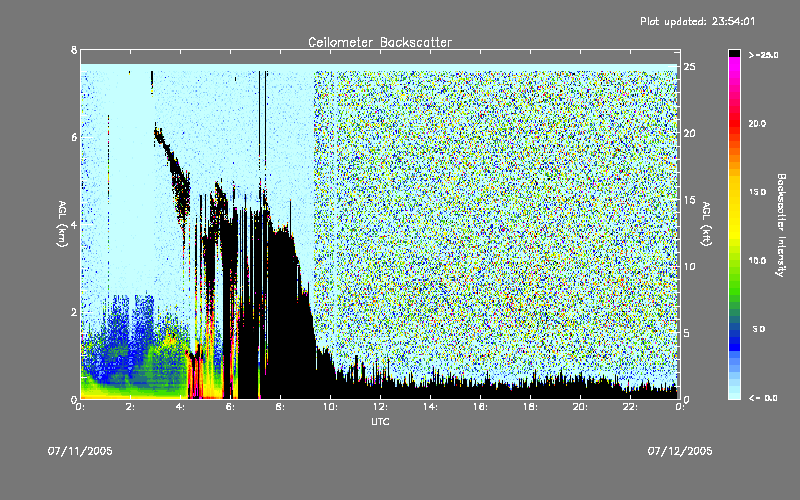
Task: Select the '16:' hour tick on UTC axis
Action: coord(480,407)
